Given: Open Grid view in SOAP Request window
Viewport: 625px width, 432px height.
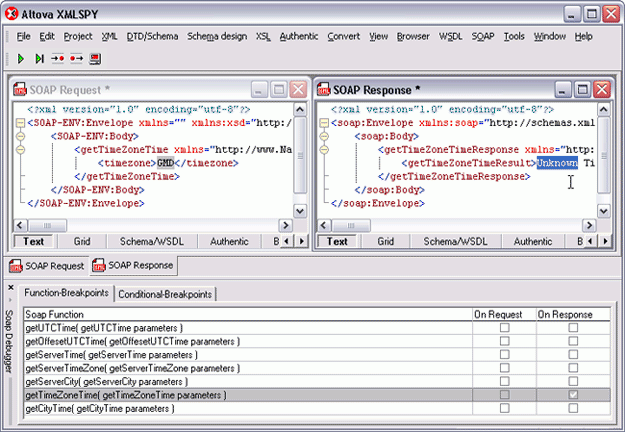Looking at the screenshot, I should tap(82, 242).
